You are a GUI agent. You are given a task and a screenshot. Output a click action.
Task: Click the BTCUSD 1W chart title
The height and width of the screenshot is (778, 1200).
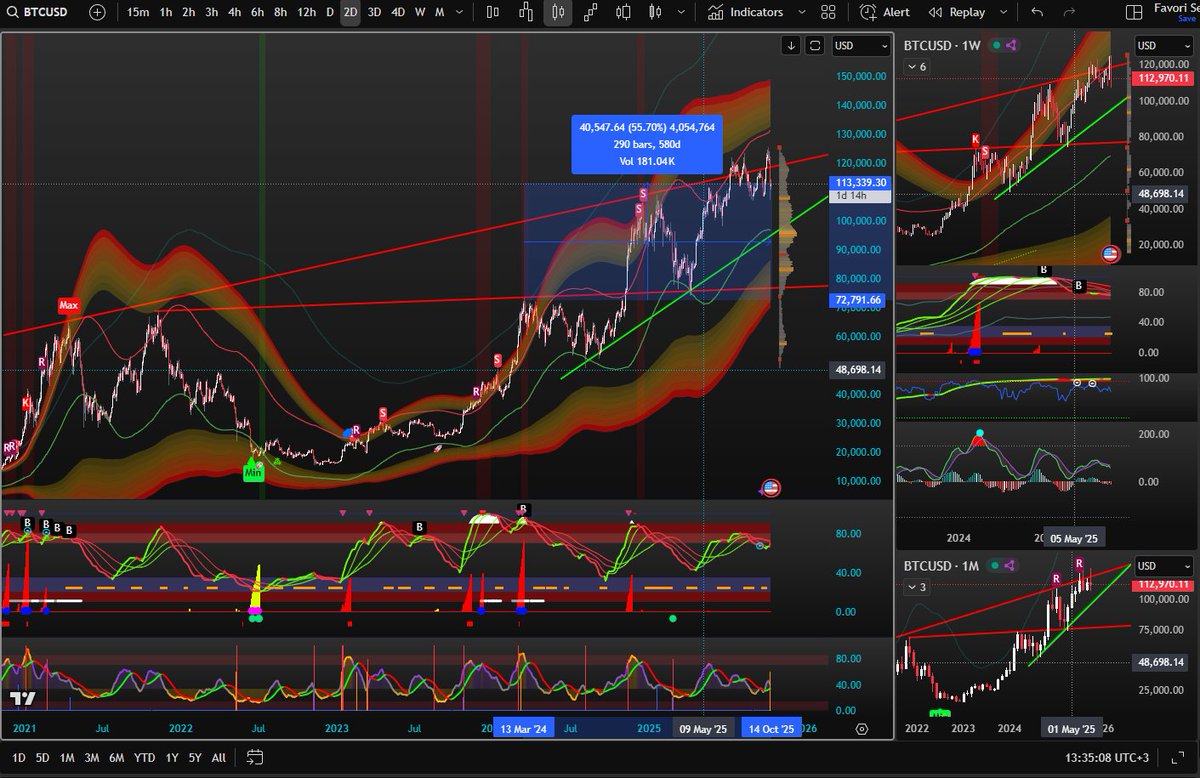pos(942,46)
